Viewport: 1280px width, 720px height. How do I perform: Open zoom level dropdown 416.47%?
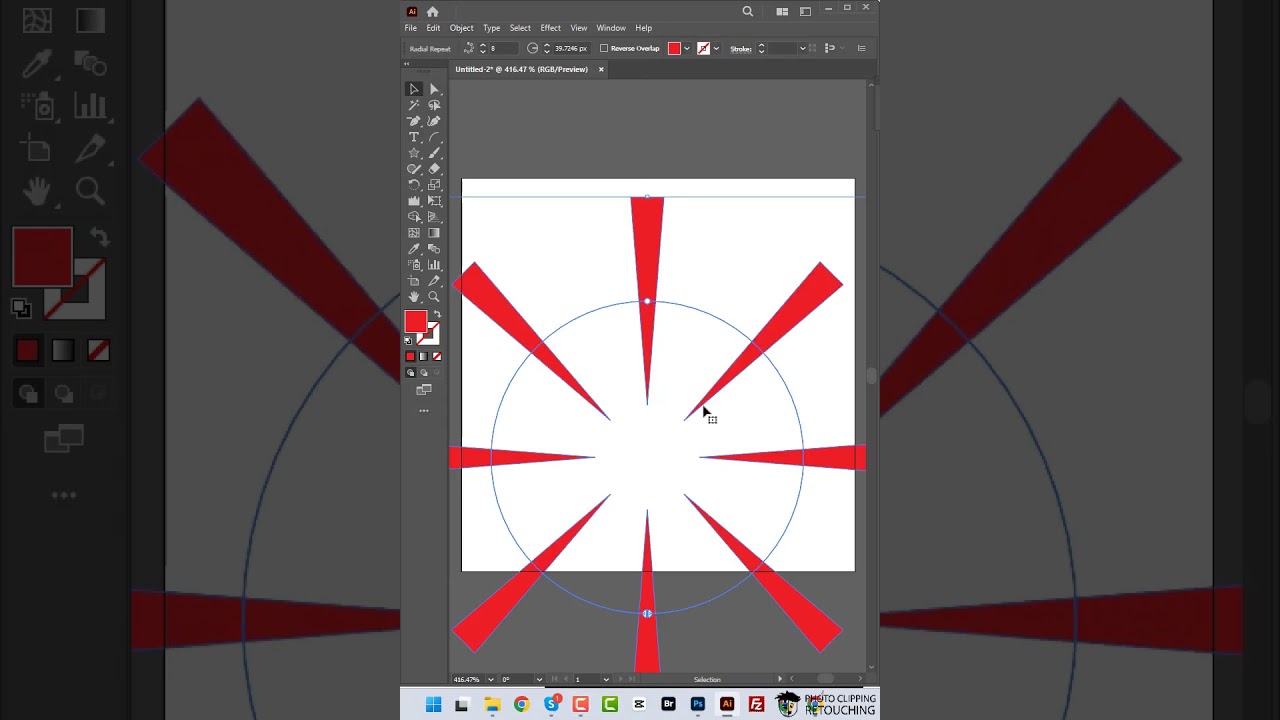pos(490,679)
